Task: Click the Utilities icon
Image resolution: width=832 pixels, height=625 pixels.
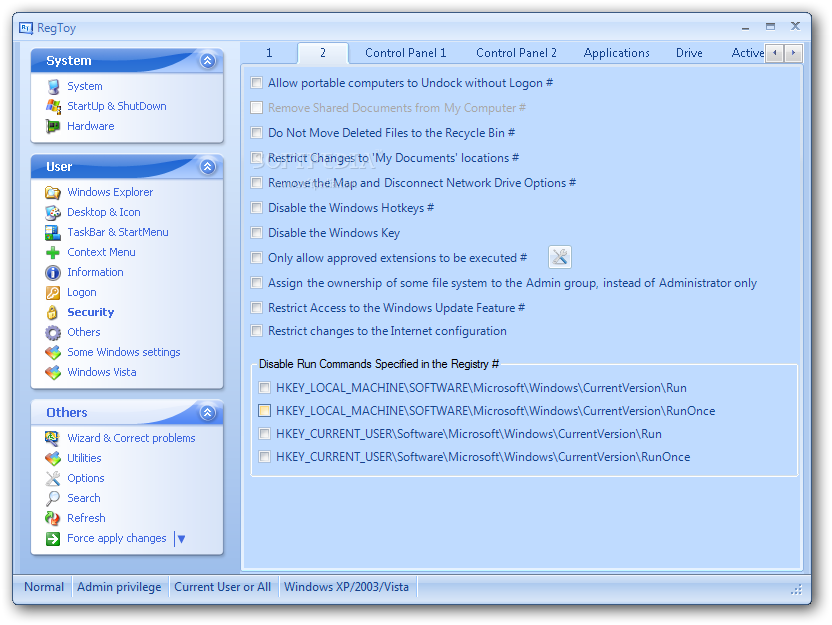Action: coord(53,458)
